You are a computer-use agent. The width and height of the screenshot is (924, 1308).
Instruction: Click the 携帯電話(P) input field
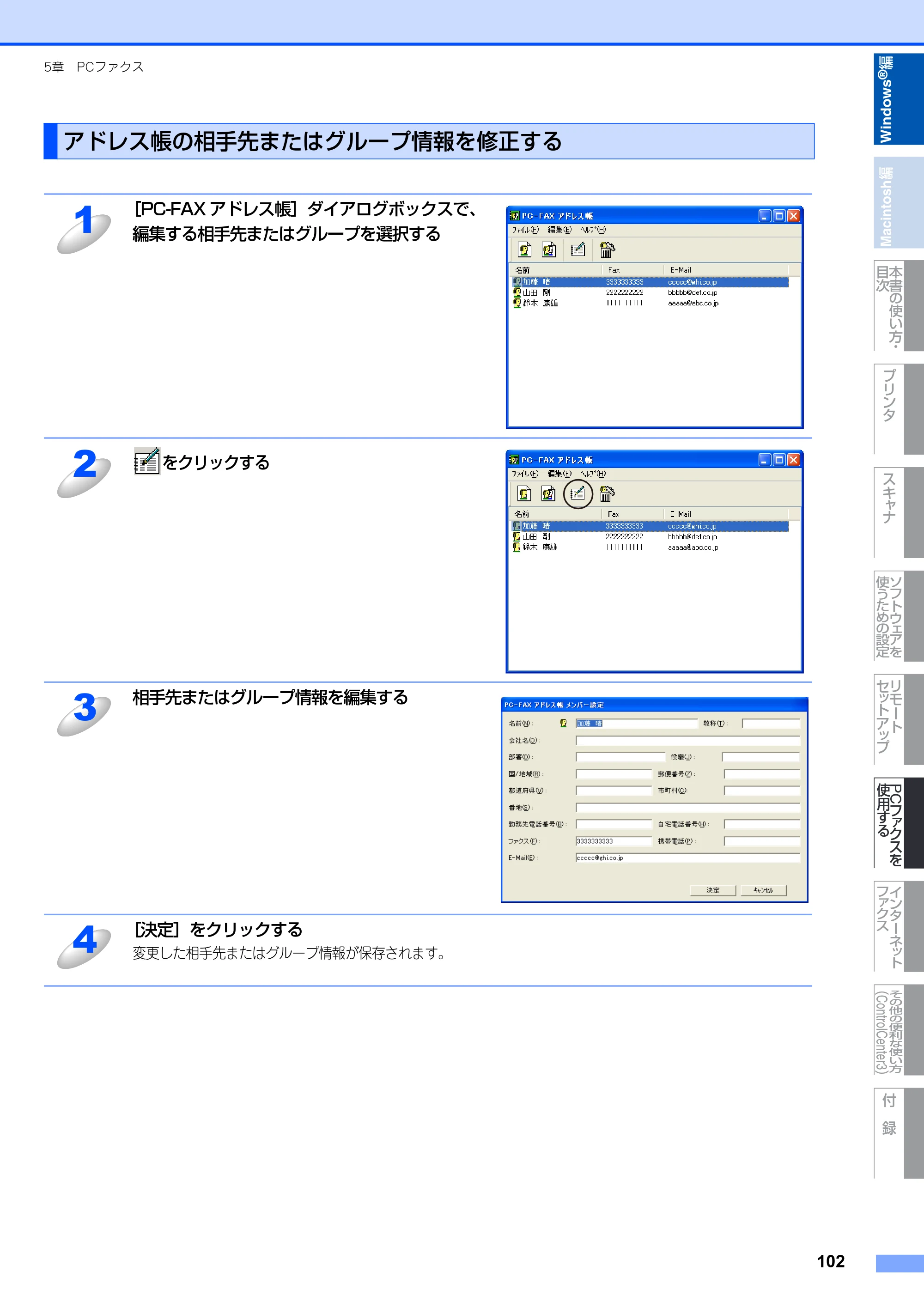(x=762, y=841)
